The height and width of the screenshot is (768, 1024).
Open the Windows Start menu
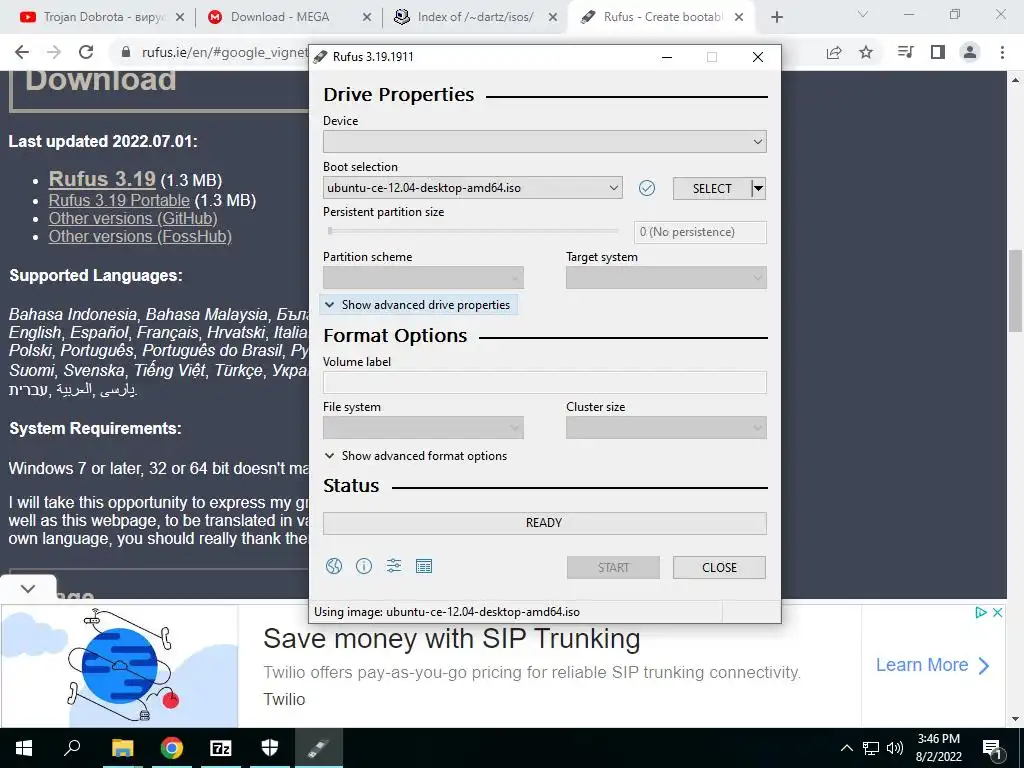click(24, 748)
